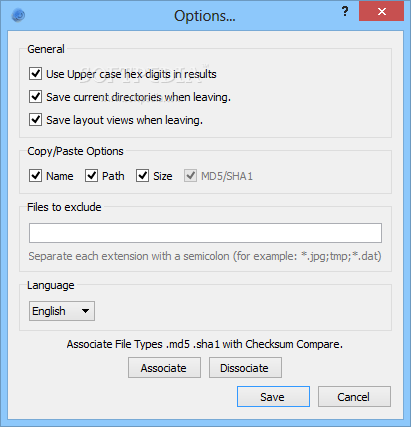Click the language dropdown arrow
This screenshot has width=411, height=427.
coord(85,311)
